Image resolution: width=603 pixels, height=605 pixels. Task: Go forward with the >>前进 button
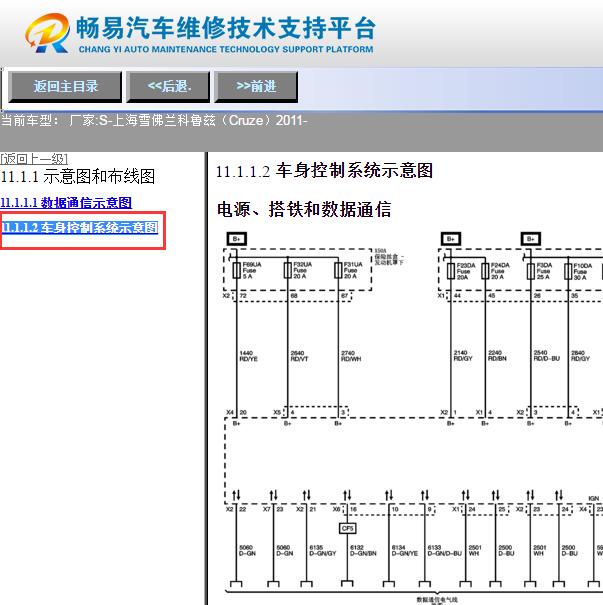pos(256,86)
